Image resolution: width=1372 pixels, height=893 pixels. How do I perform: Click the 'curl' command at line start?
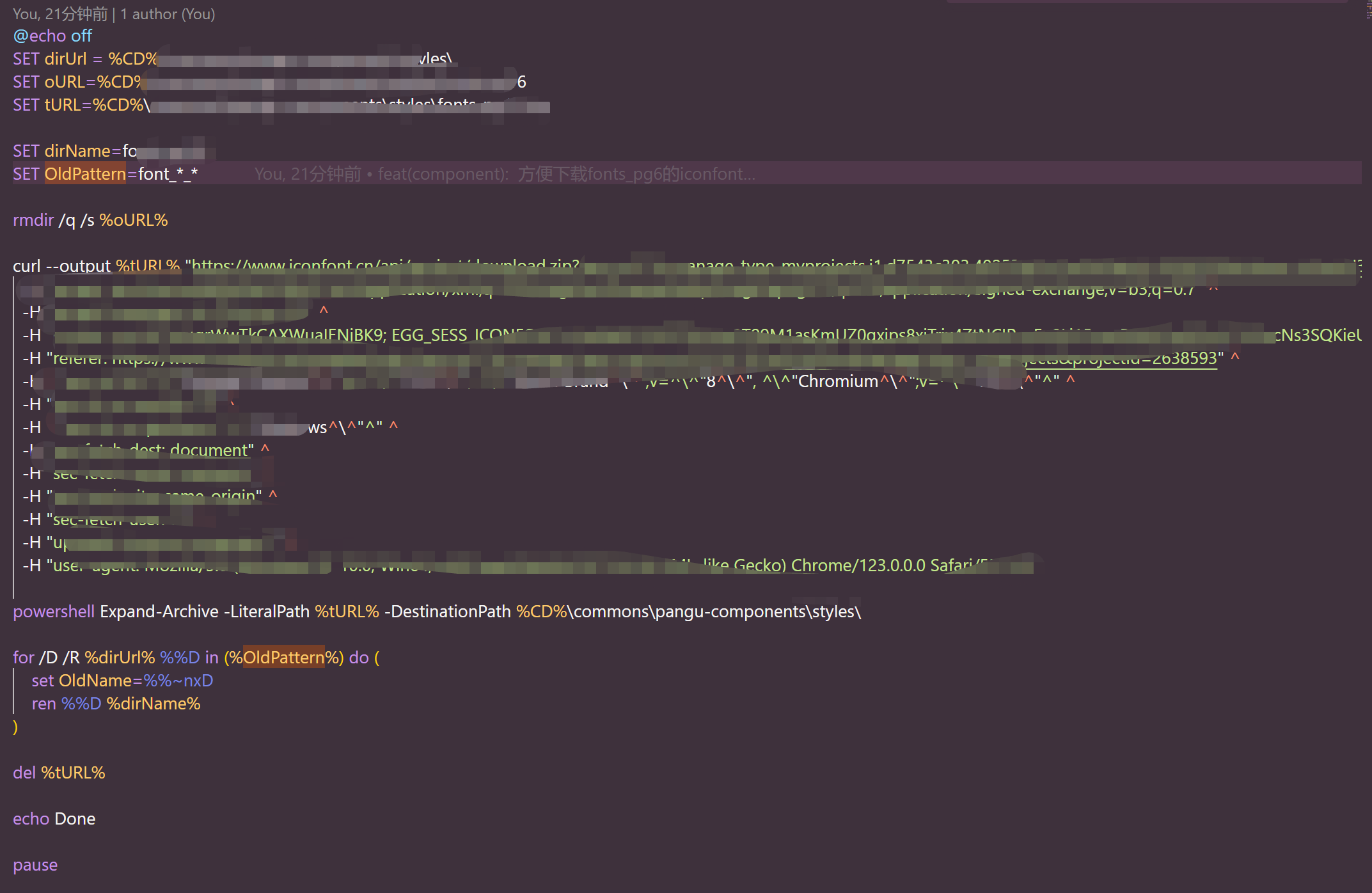pos(26,266)
